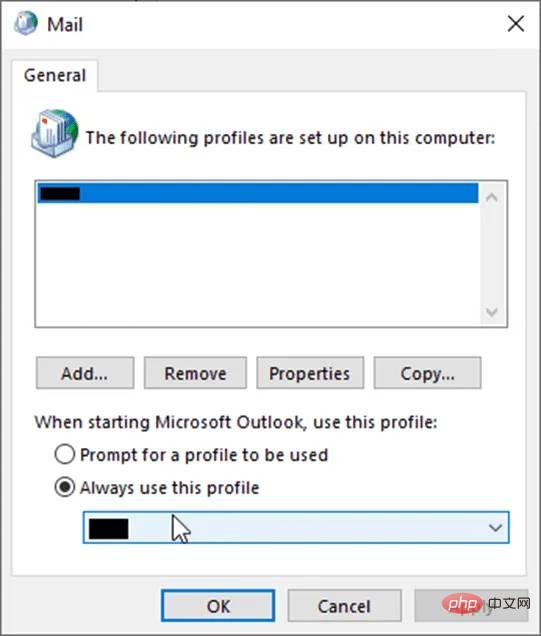541x636 pixels.
Task: Click the mail profiles tray icon
Action: coord(55,134)
